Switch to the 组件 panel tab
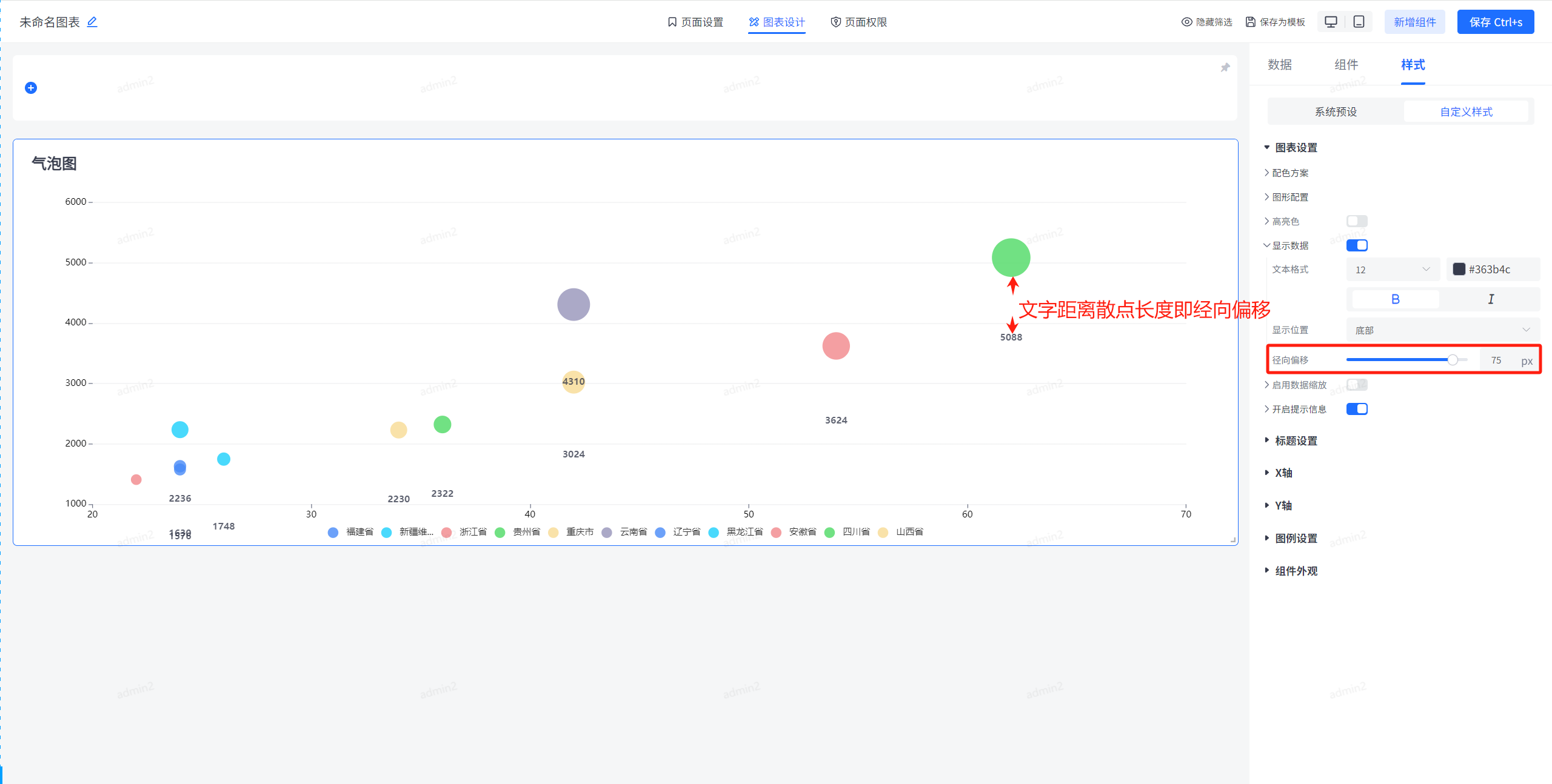Image resolution: width=1552 pixels, height=784 pixels. click(1346, 65)
